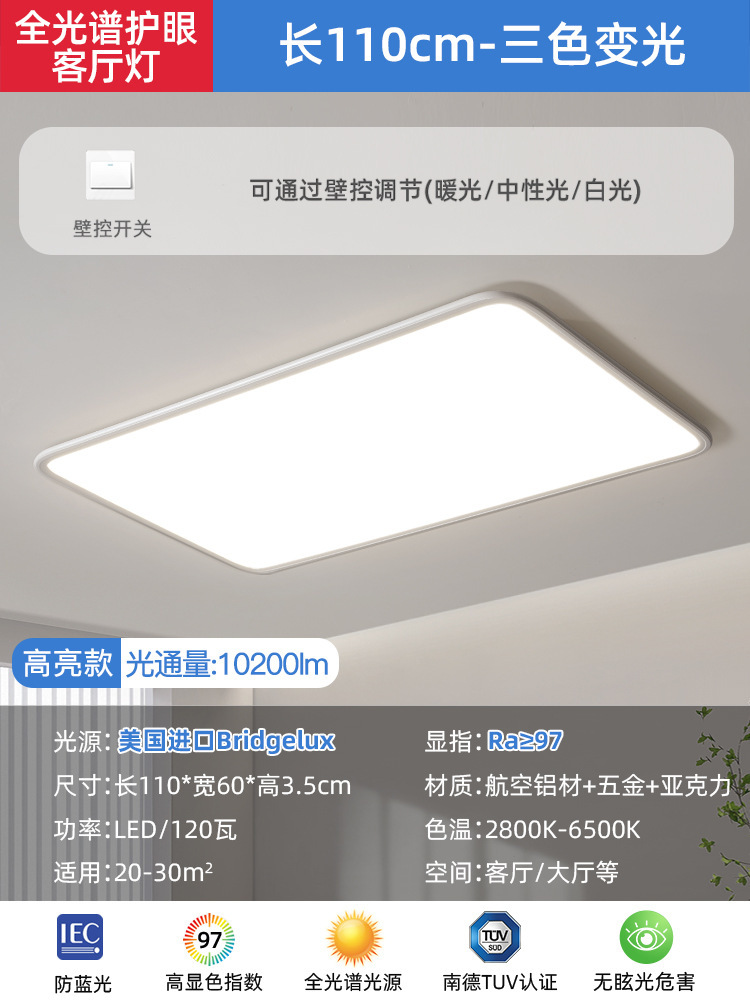Click the wall-control adjustment description text
Viewport: 750px width, 1000px height.
coord(445,190)
